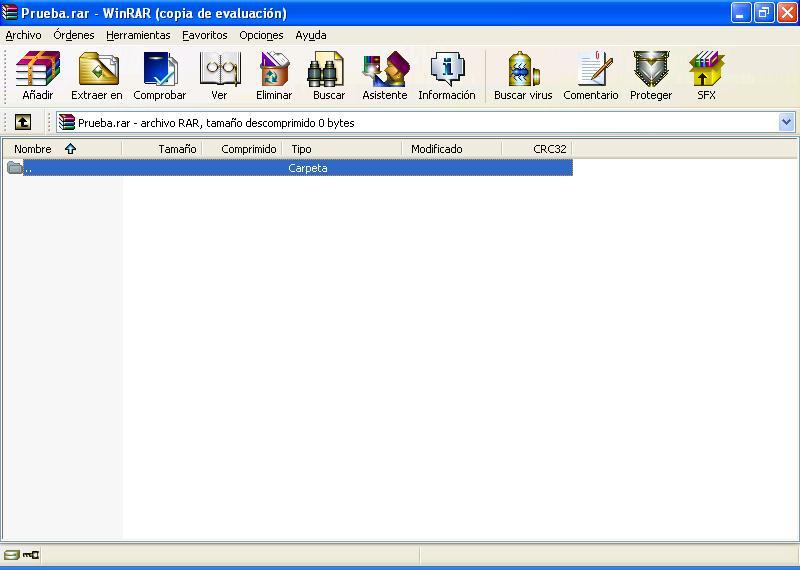Restore down the WinRAR window
The width and height of the screenshot is (800, 570).
(x=764, y=13)
